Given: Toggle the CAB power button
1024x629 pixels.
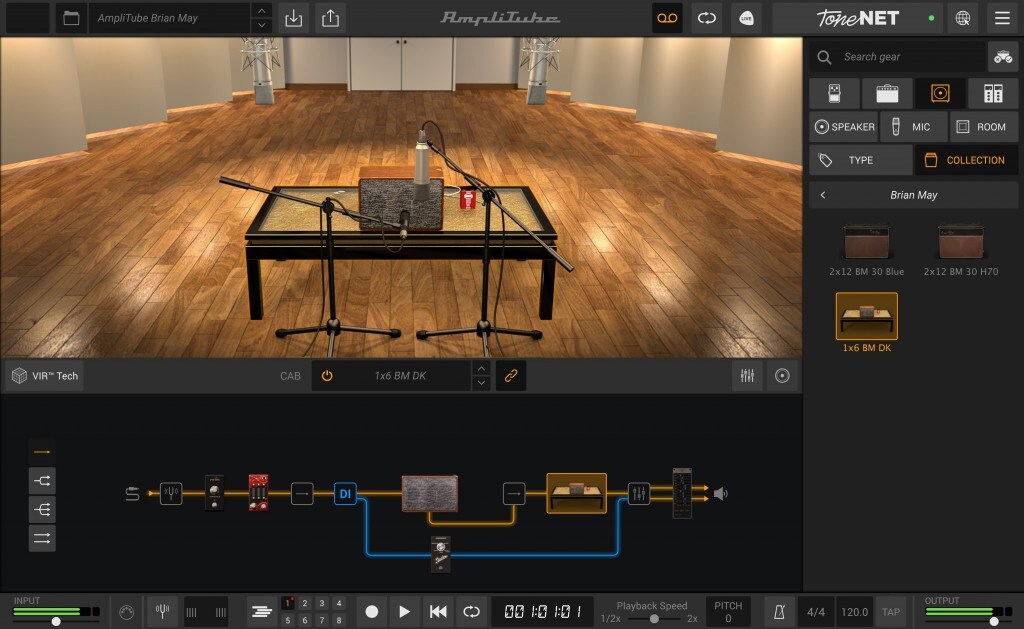Looking at the screenshot, I should [x=327, y=376].
